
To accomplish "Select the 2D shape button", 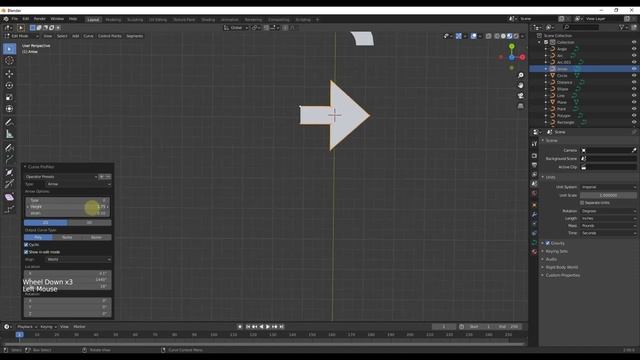I will tap(46, 223).
